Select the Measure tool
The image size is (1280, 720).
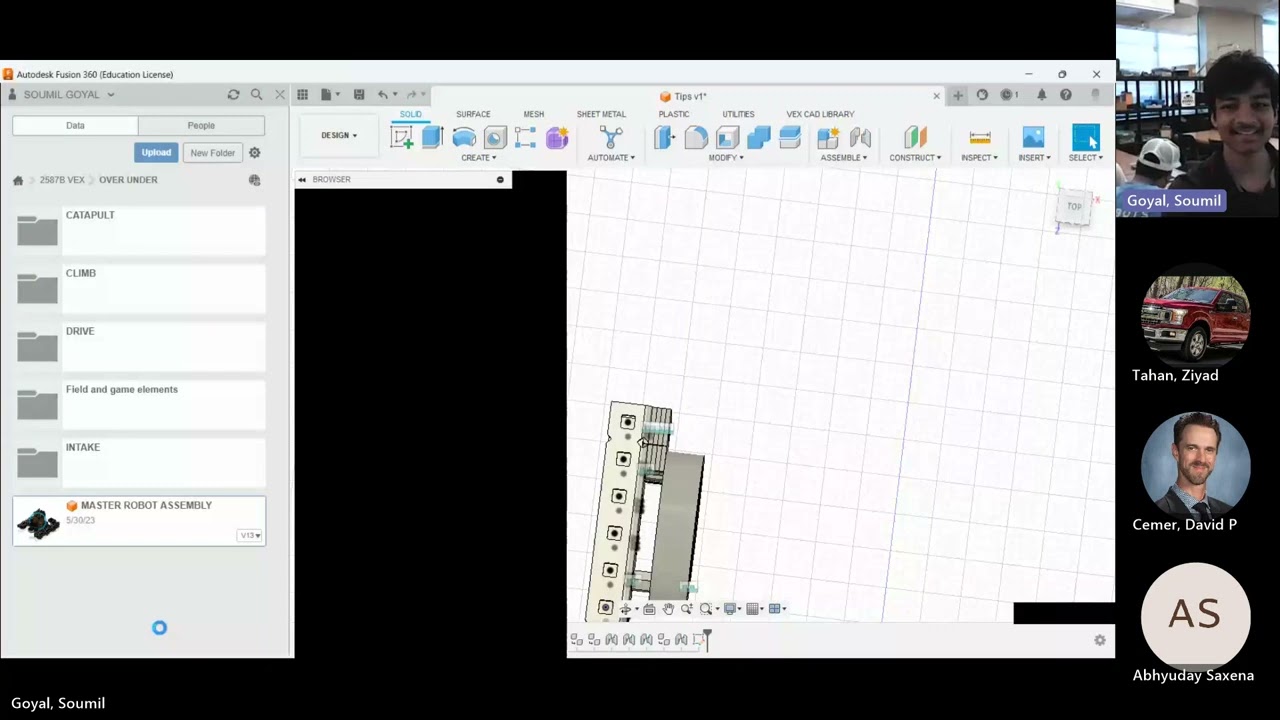(x=980, y=138)
